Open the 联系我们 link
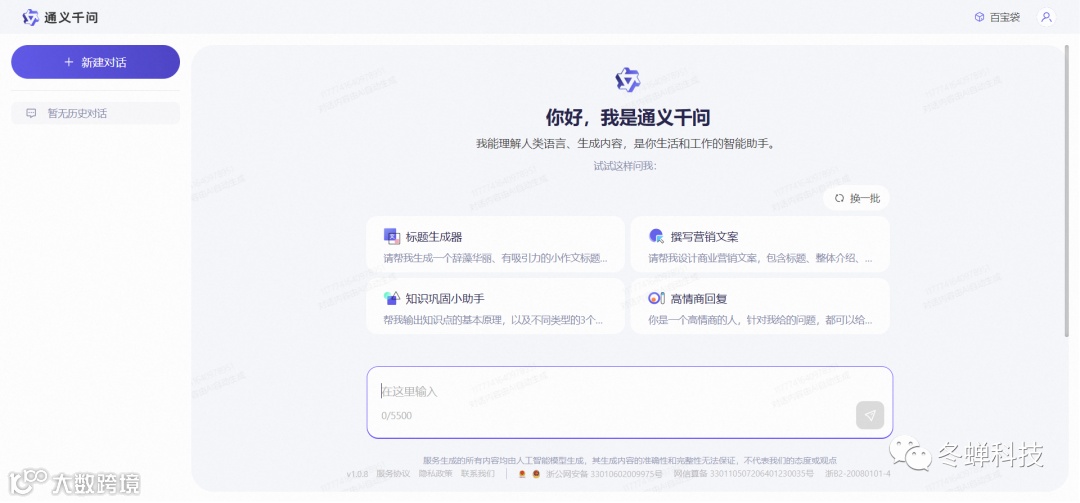This screenshot has width=1080, height=503. [x=478, y=474]
